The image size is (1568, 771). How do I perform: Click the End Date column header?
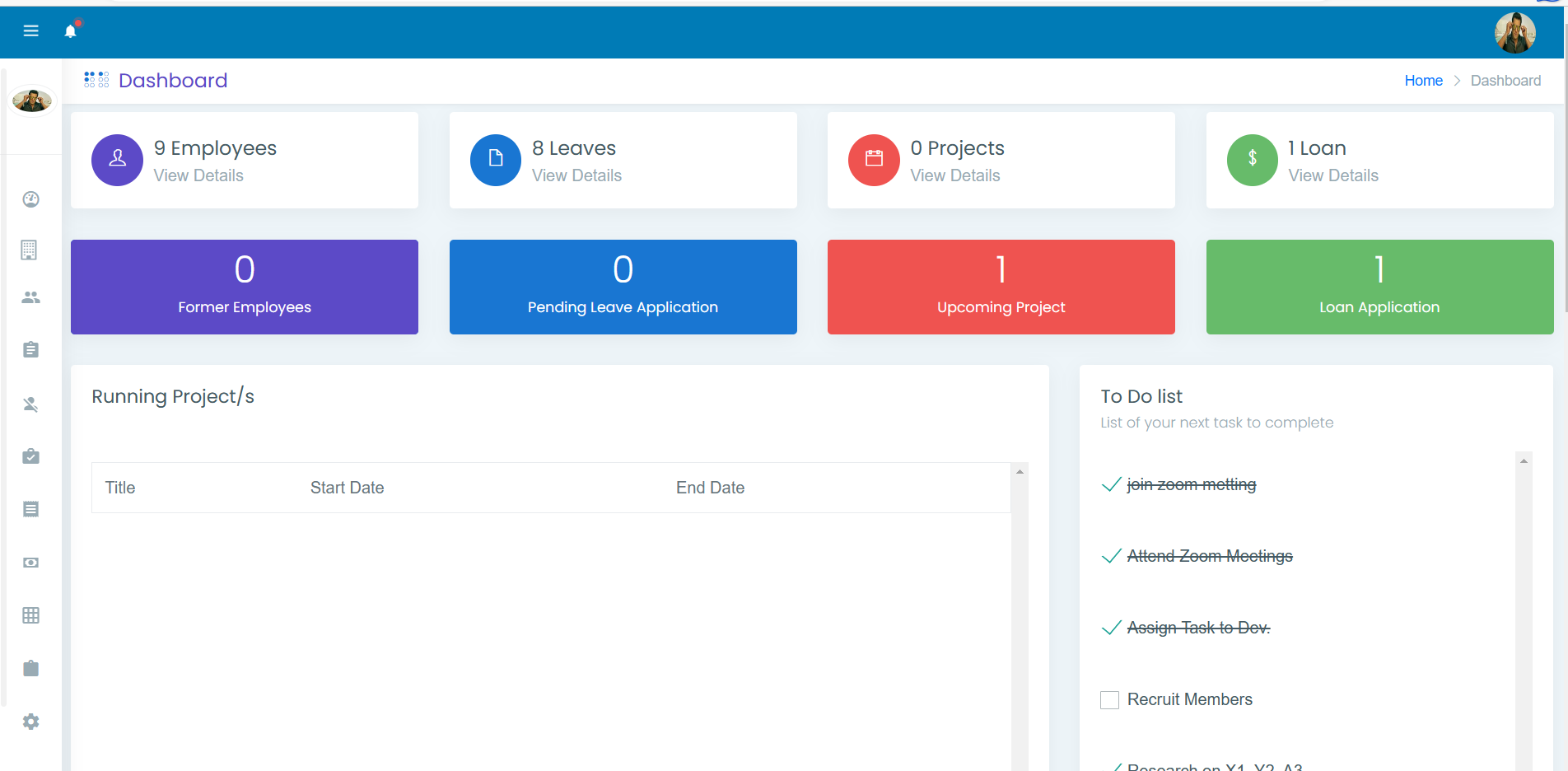tap(710, 488)
